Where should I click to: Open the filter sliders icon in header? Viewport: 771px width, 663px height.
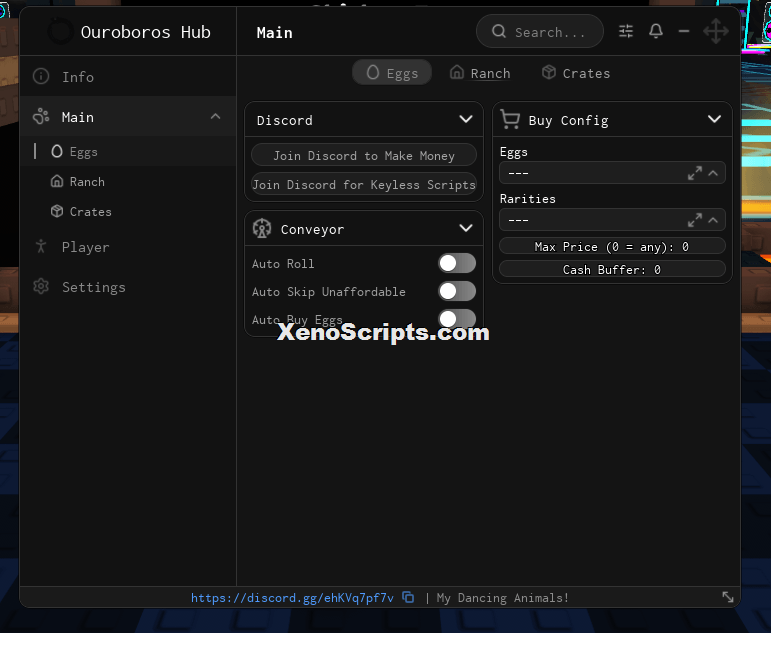(625, 31)
